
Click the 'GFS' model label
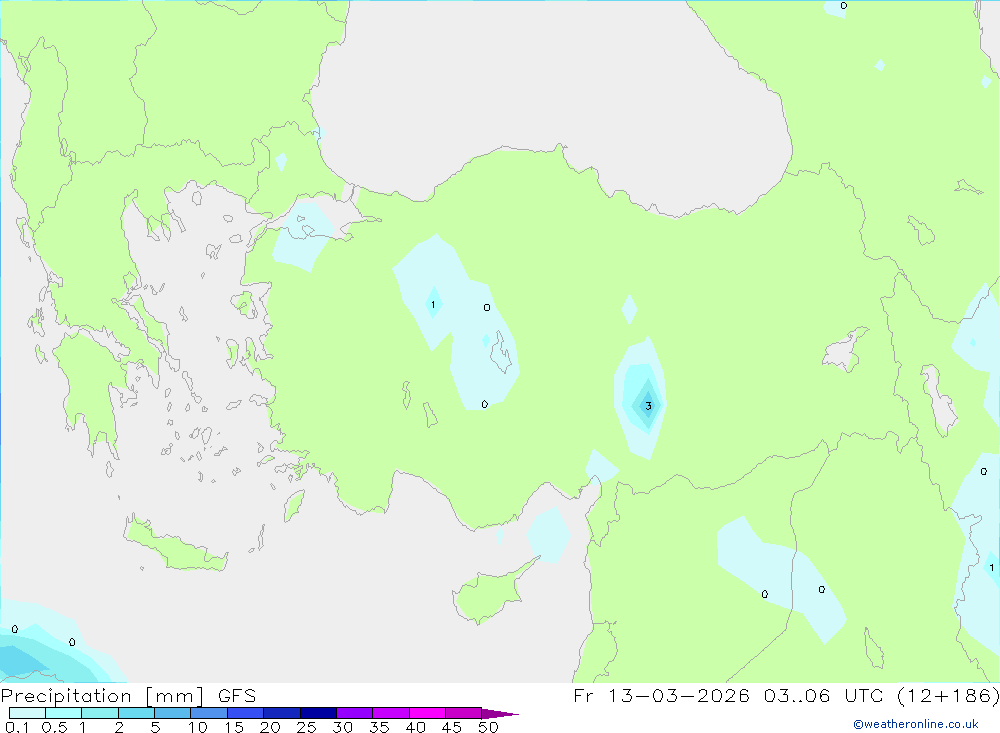(237, 696)
